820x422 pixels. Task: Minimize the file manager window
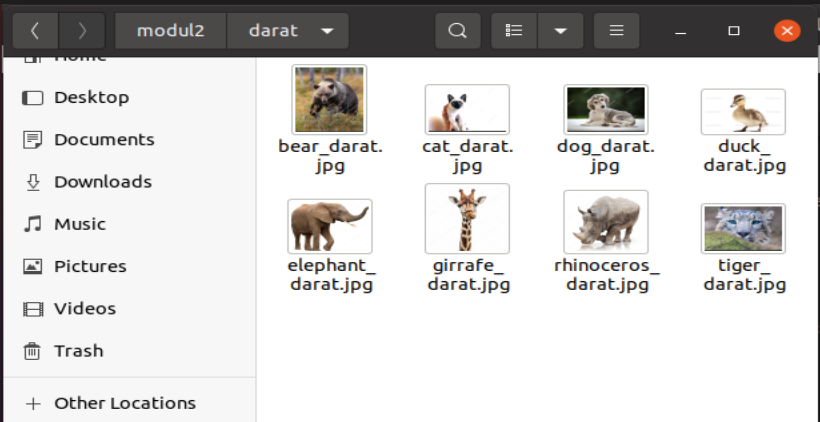(680, 31)
